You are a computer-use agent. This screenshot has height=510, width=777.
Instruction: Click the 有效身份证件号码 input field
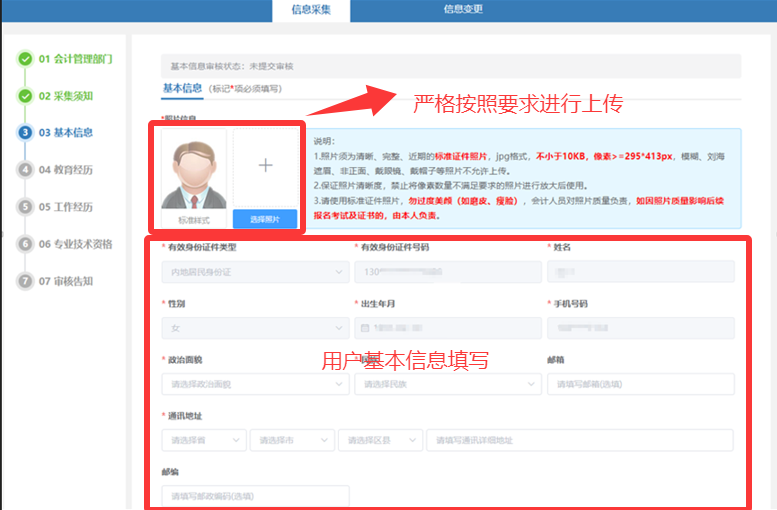[x=448, y=272]
